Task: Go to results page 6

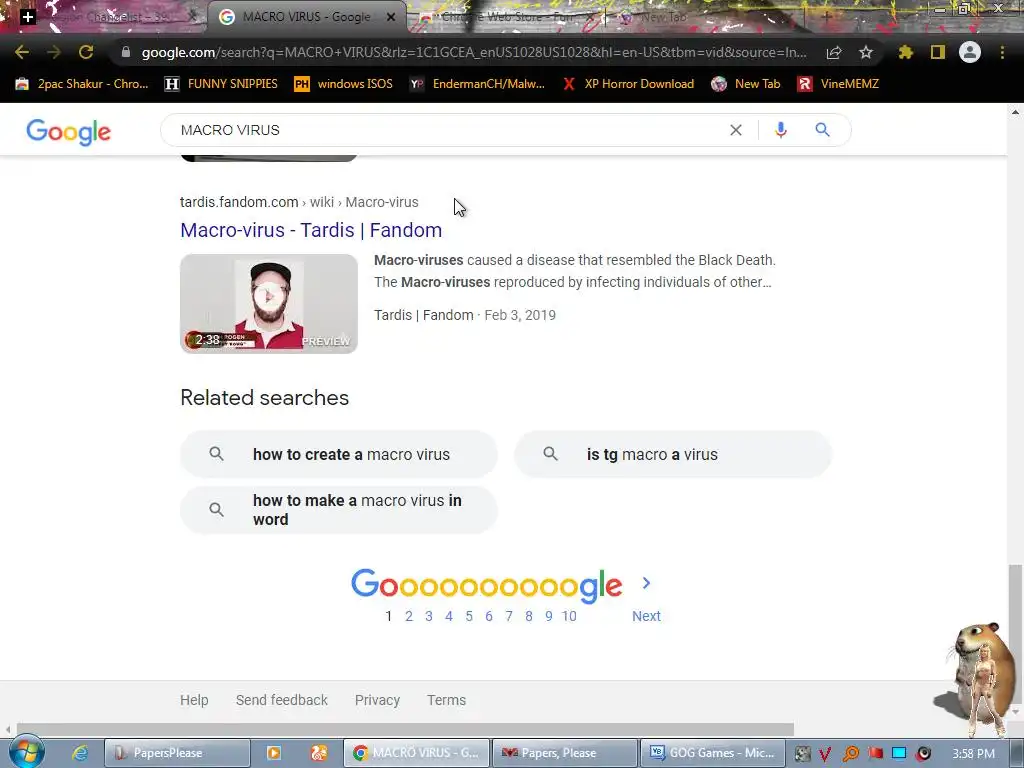Action: coord(488,616)
